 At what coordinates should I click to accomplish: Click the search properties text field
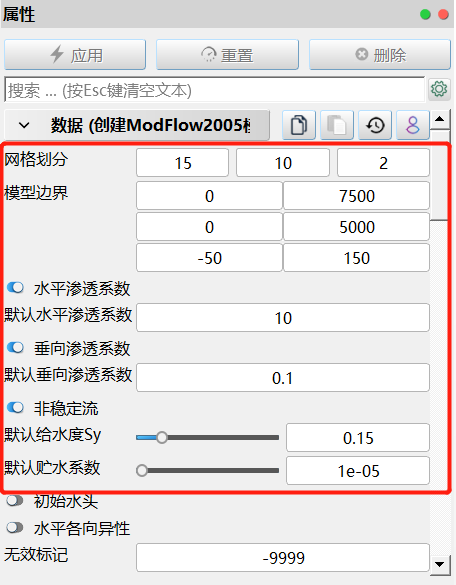215,90
